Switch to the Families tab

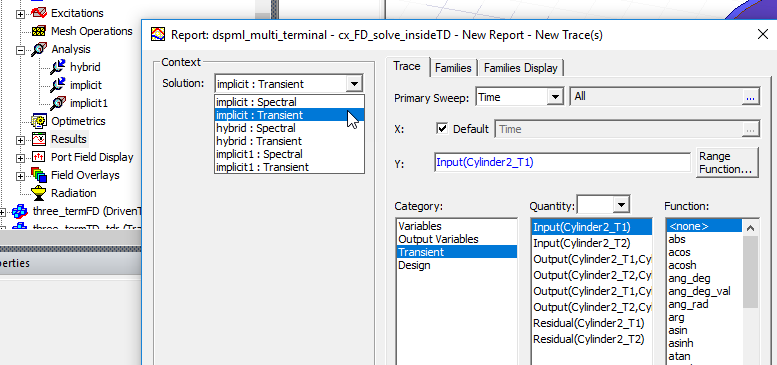point(453,68)
